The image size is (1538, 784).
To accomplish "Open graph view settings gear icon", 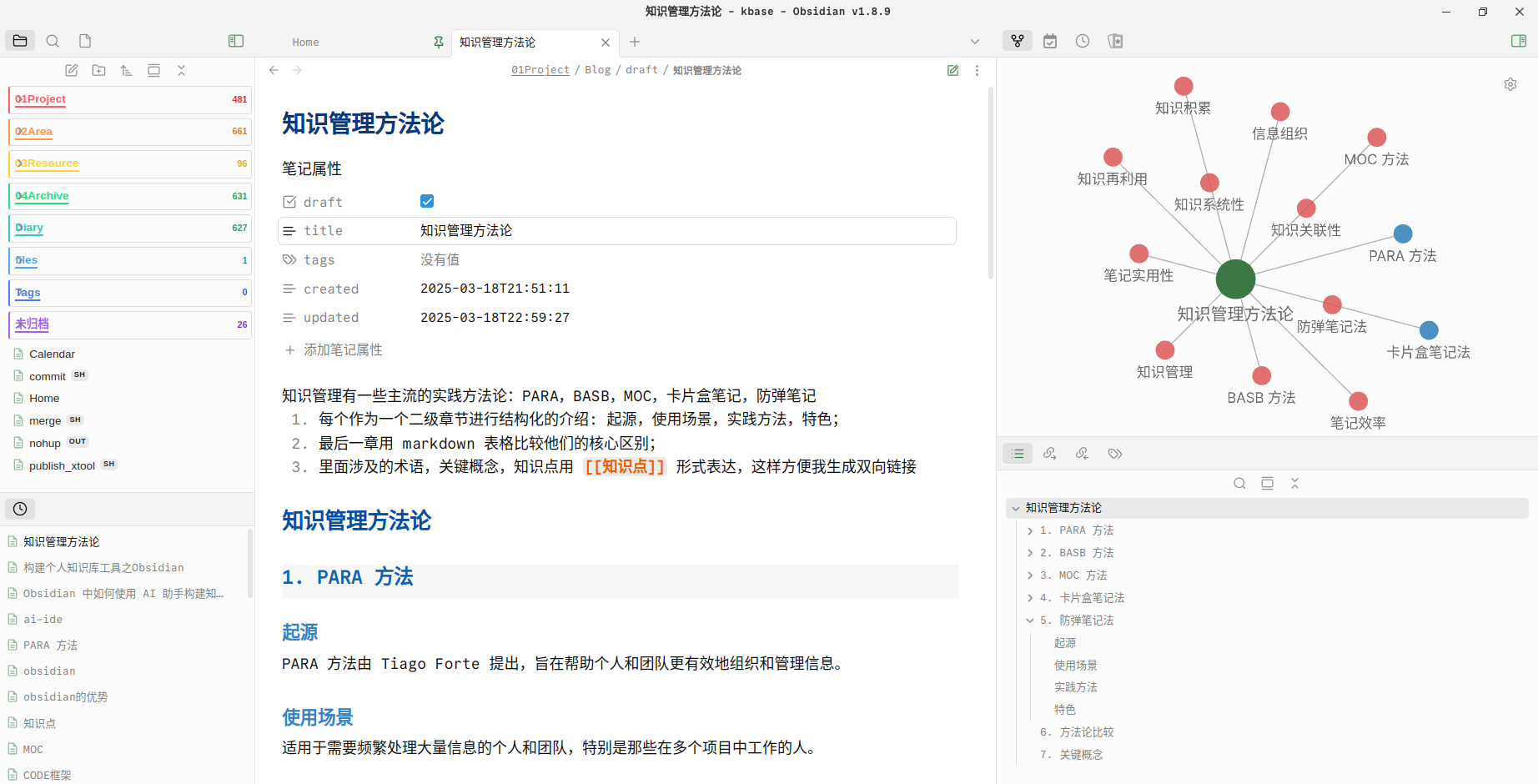I will click(1510, 84).
